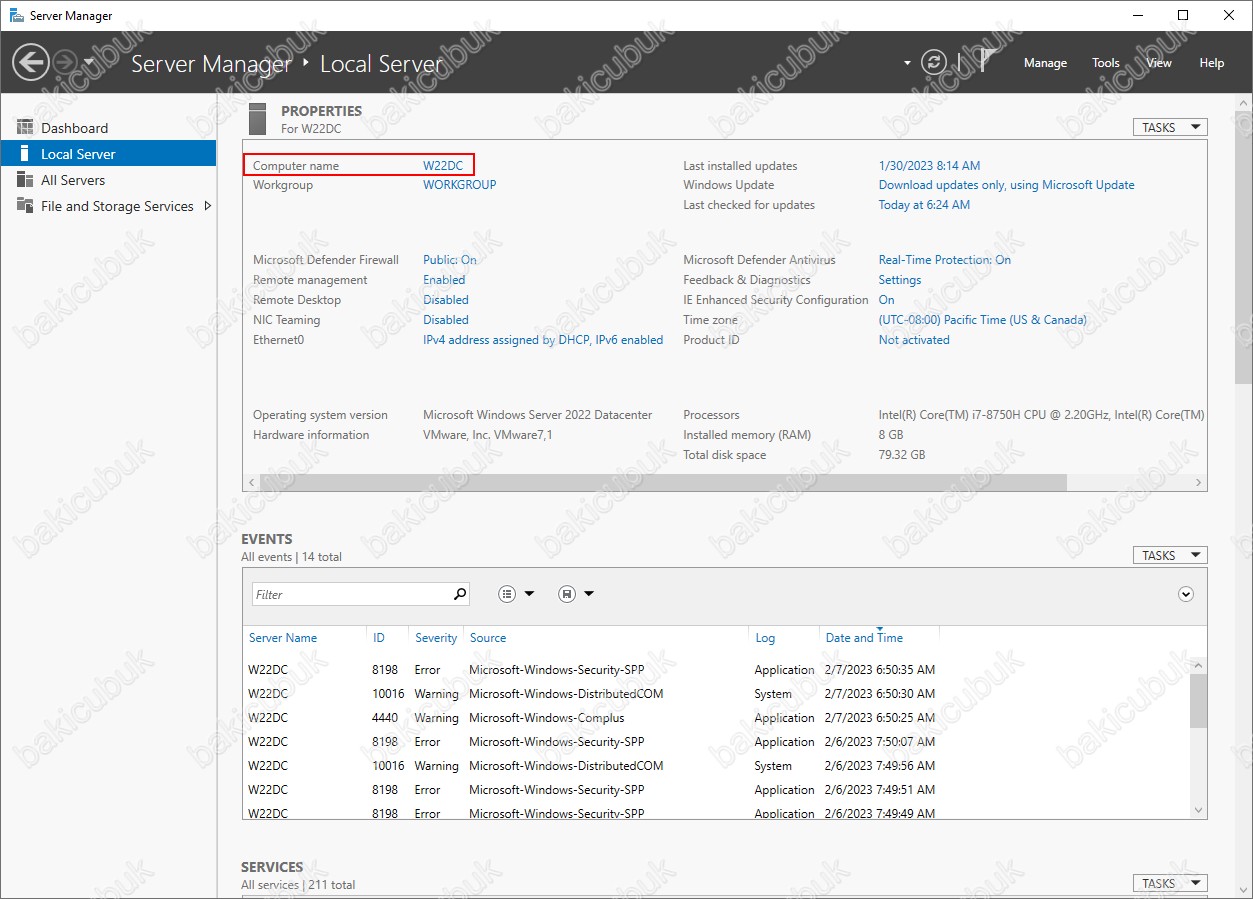Click the Dashboard icon in the sidebar
The width and height of the screenshot is (1253, 899).
point(25,128)
